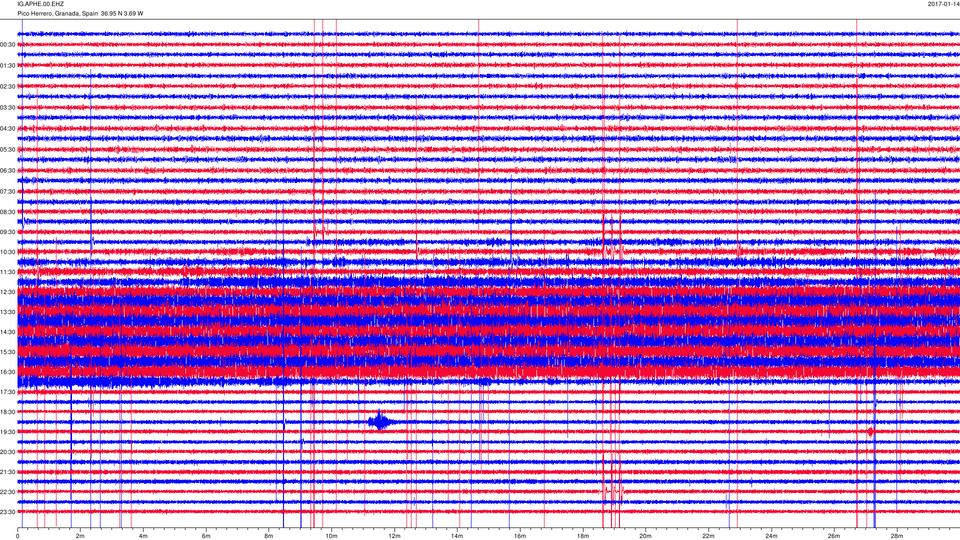Click the 18m axis tick label
The width and height of the screenshot is (960, 540).
tap(582, 536)
